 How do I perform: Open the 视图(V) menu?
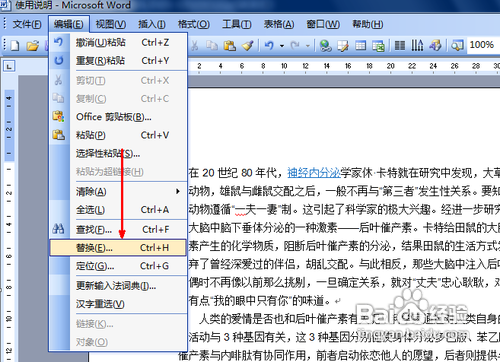tap(111, 24)
